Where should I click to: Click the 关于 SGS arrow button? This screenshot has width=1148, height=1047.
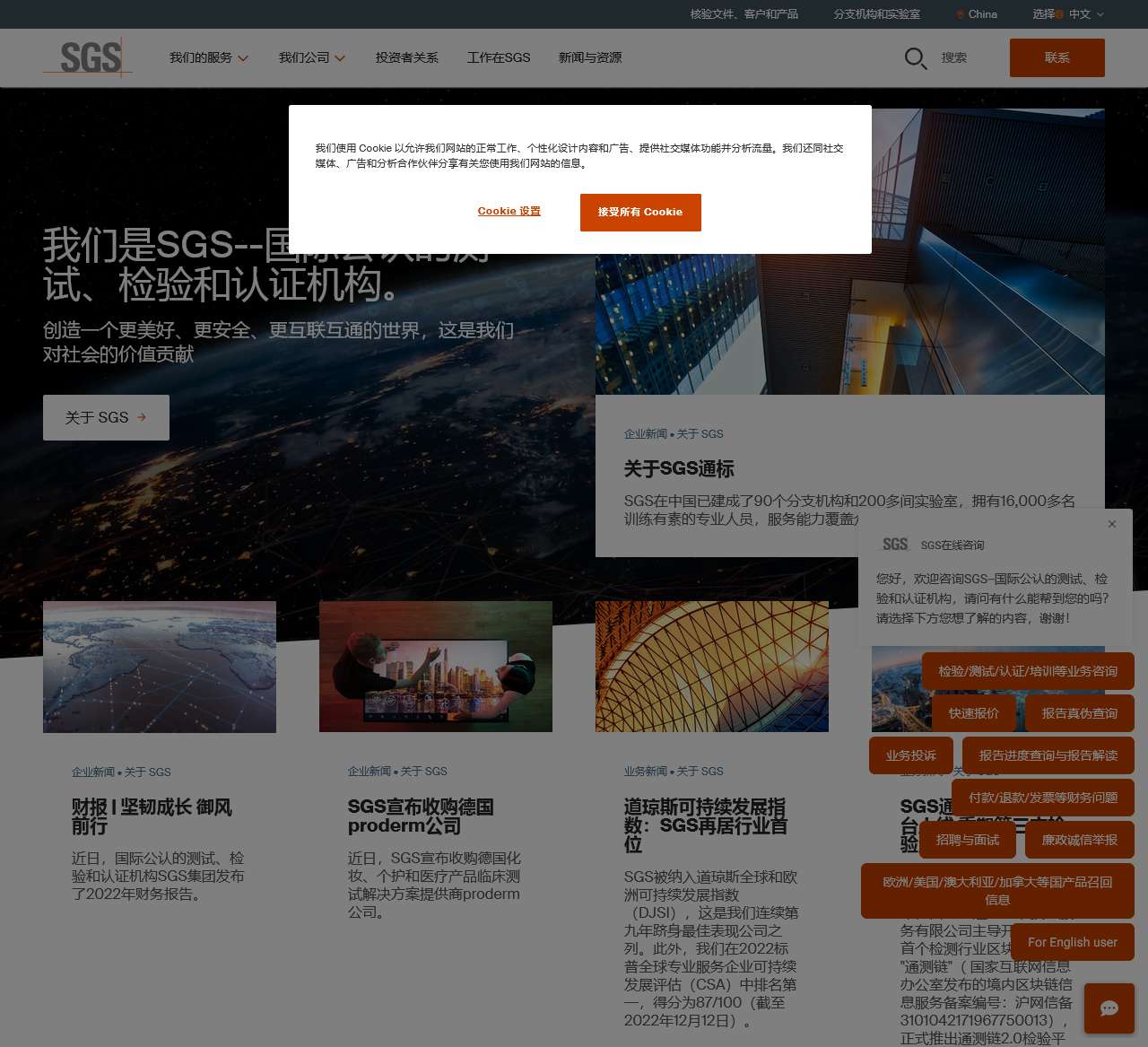click(x=106, y=417)
